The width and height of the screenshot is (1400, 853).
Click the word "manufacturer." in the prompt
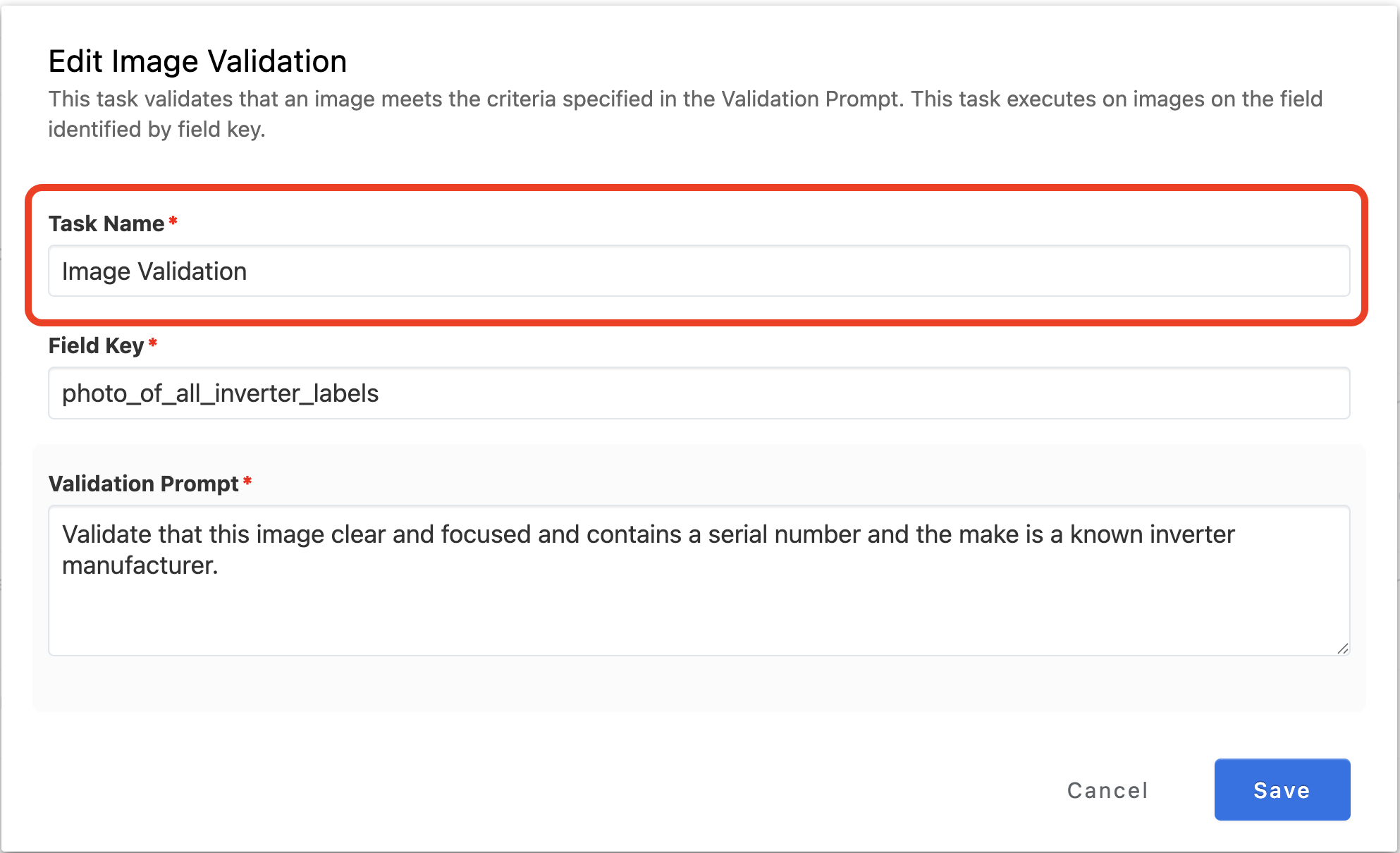point(140,565)
